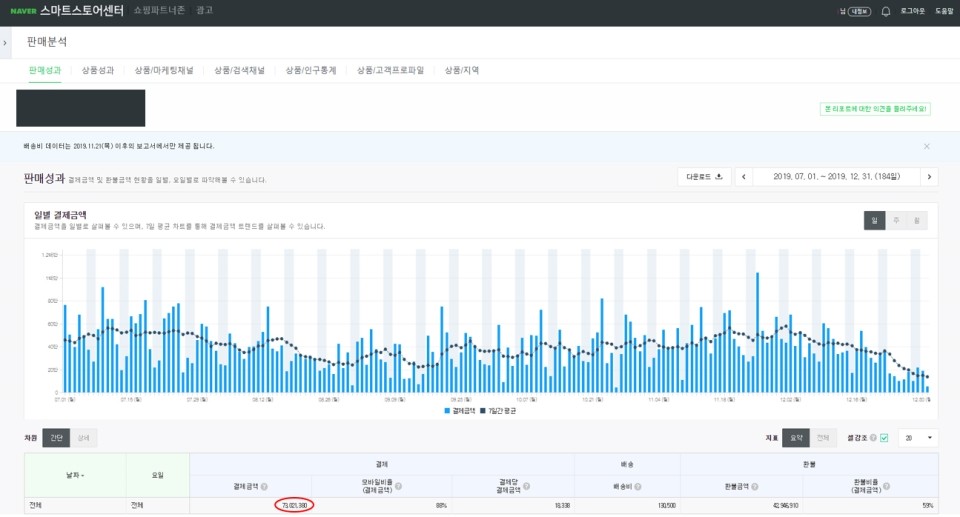Select the 월 monthly chart view

tap(917, 221)
